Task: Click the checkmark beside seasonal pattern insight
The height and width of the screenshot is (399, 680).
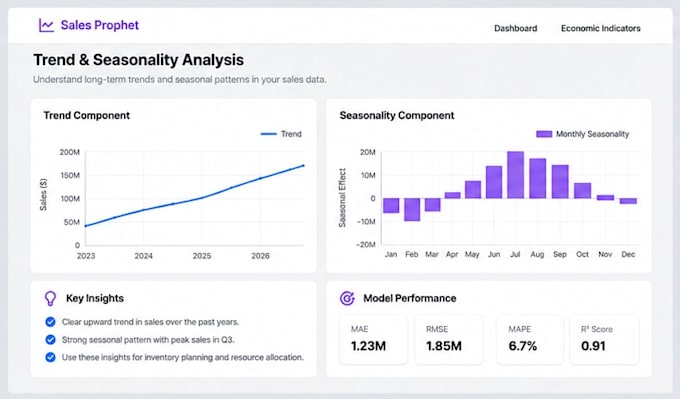Action: coord(50,340)
